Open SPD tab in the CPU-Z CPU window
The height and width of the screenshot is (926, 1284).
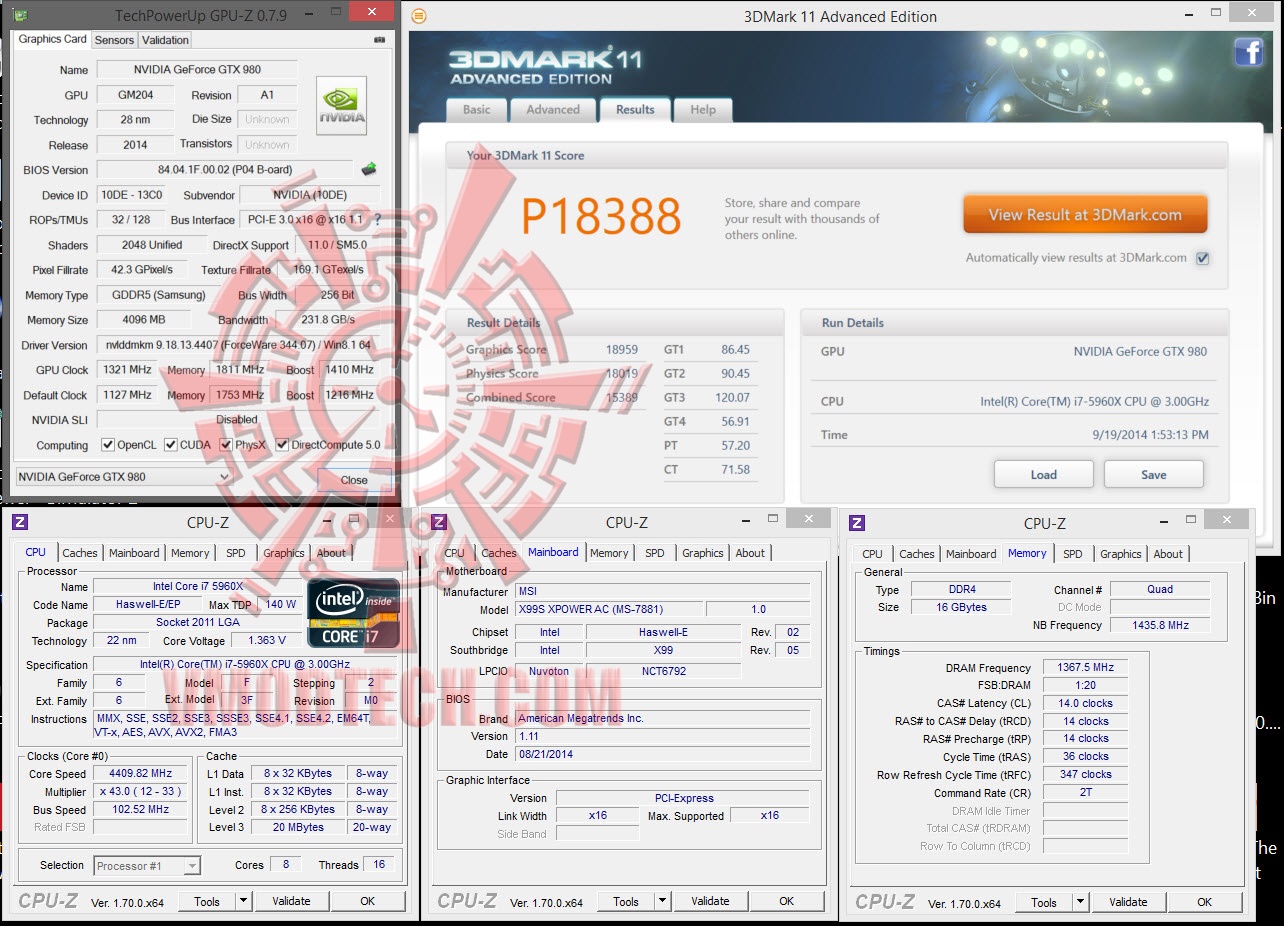pyautogui.click(x=236, y=553)
